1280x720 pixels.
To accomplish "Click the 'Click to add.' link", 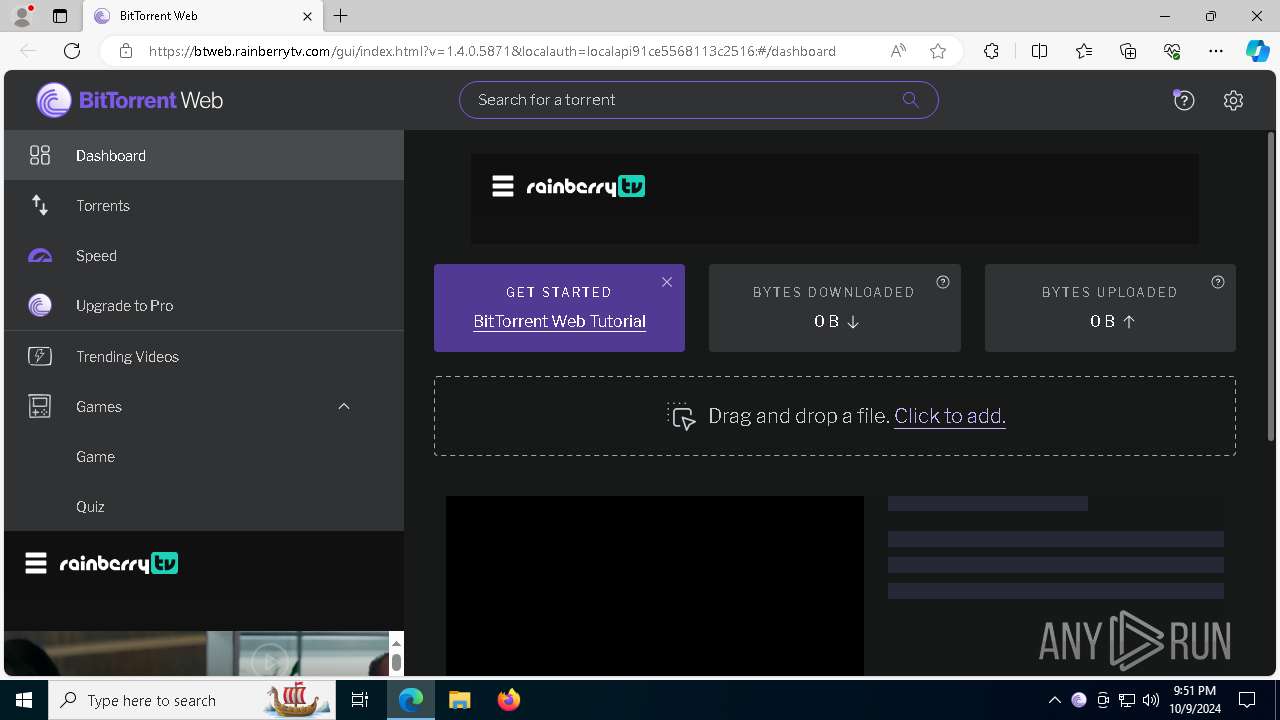I will click(x=950, y=416).
